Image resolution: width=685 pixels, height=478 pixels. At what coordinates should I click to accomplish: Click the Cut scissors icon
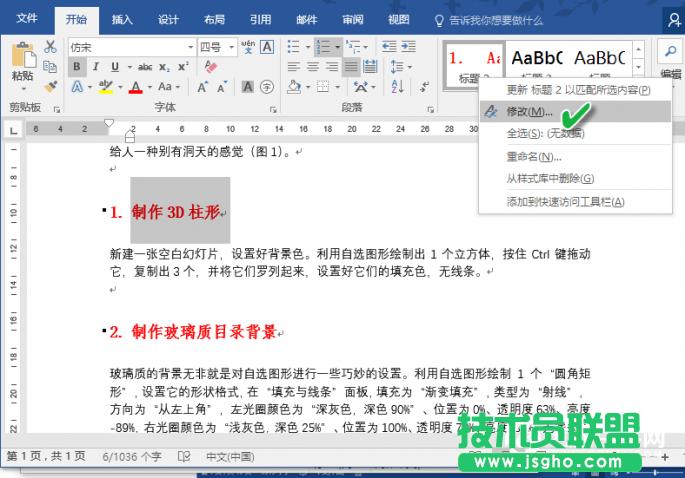[50, 46]
